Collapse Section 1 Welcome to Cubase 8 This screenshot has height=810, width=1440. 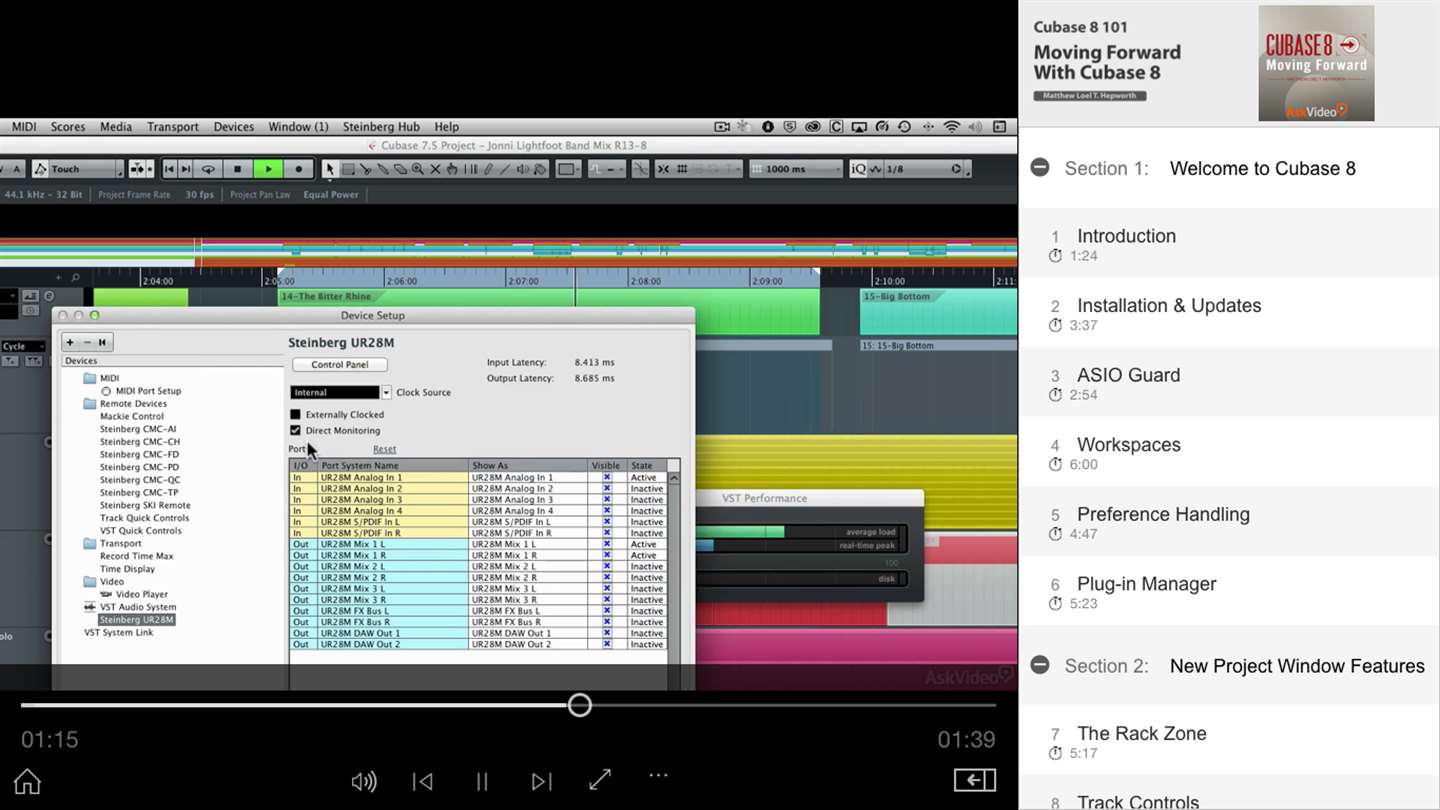point(1040,167)
